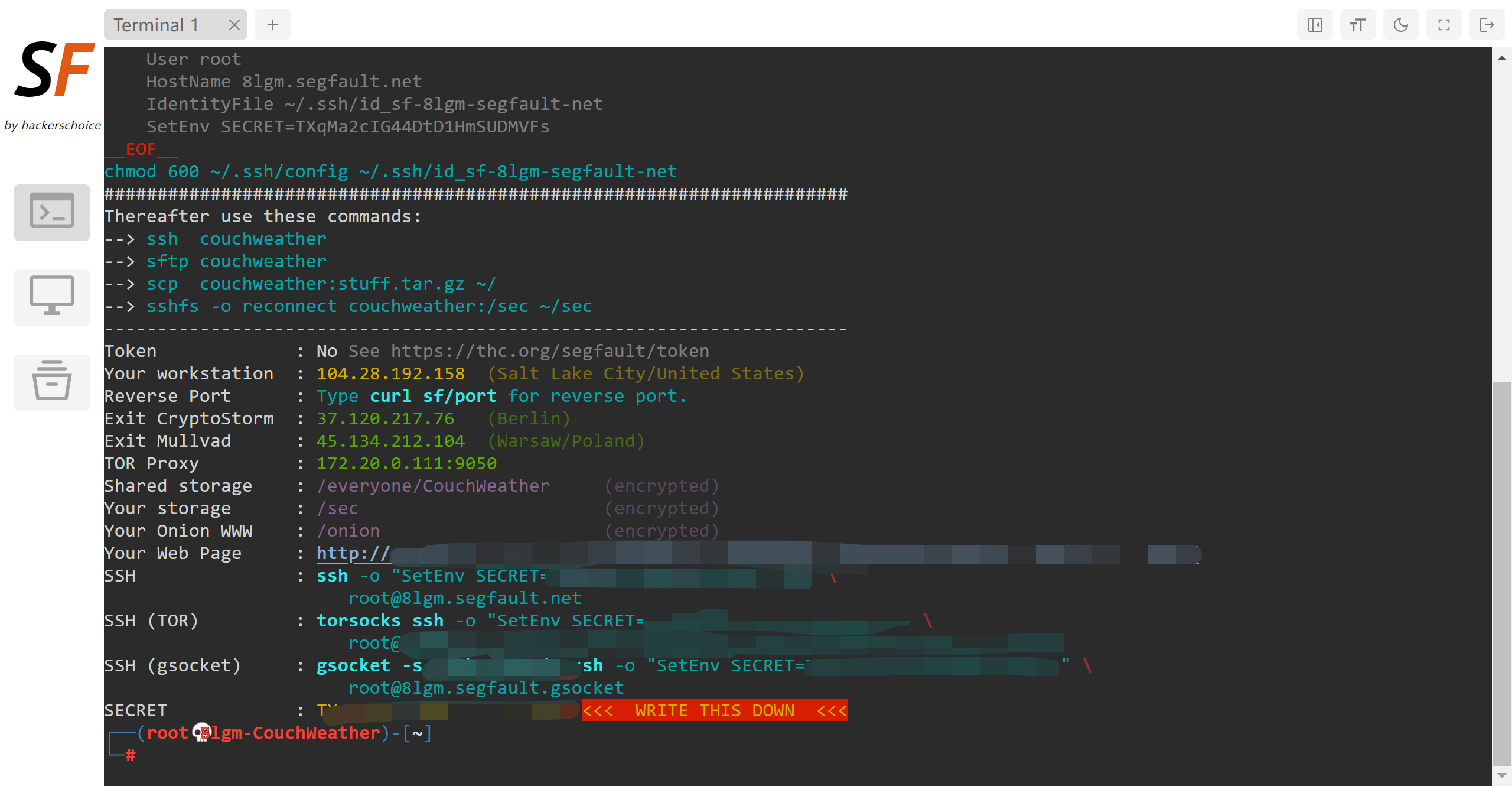Viewport: 1512px width, 786px height.
Task: Click 'WRITE THIS DOWN' highlighted banner
Action: [x=715, y=710]
